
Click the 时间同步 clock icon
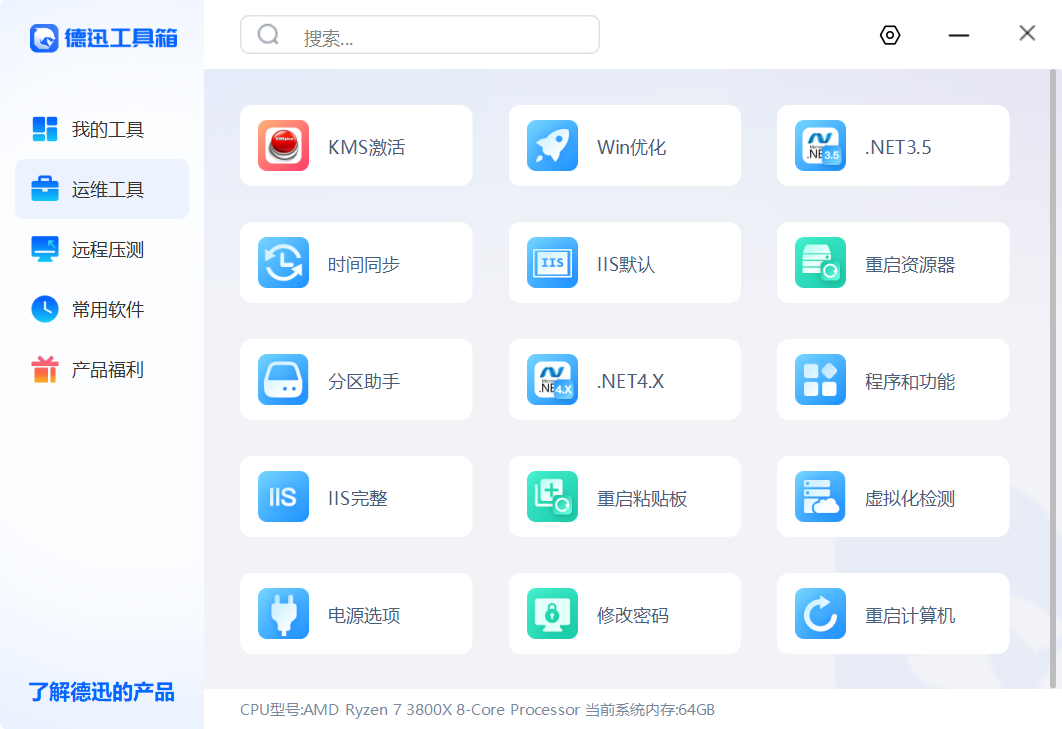[x=283, y=263]
